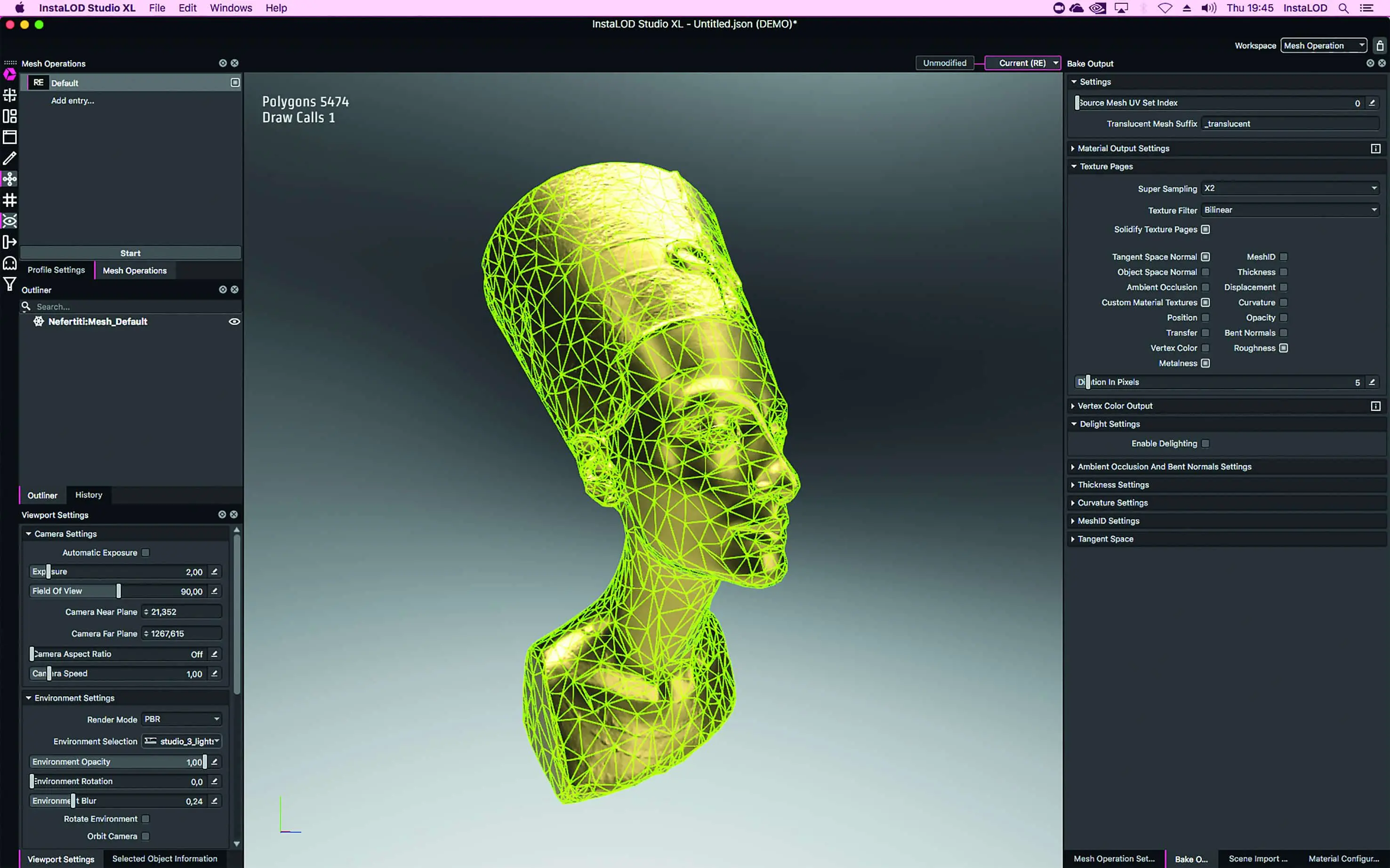1390x868 pixels.
Task: Enable the Orbit Camera checkbox
Action: coord(146,836)
